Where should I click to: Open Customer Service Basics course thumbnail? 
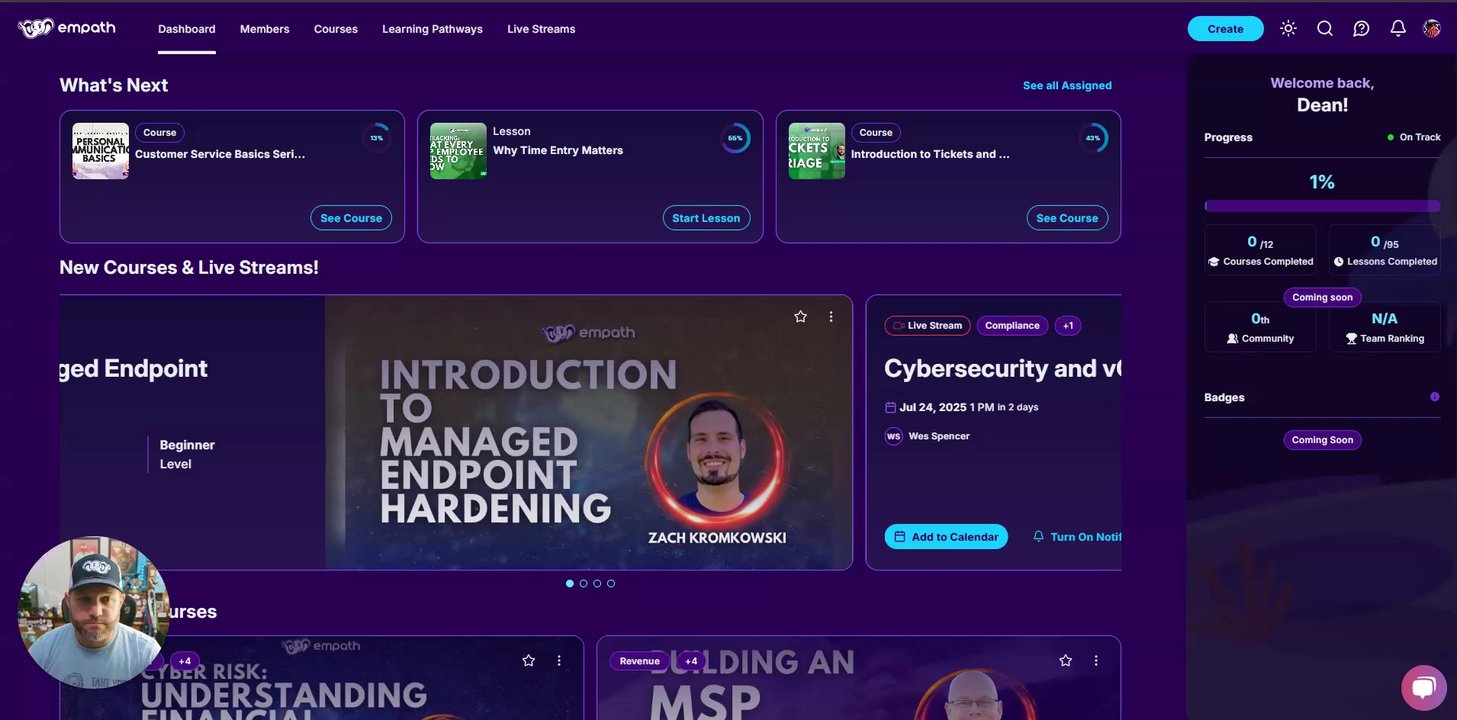(x=100, y=151)
